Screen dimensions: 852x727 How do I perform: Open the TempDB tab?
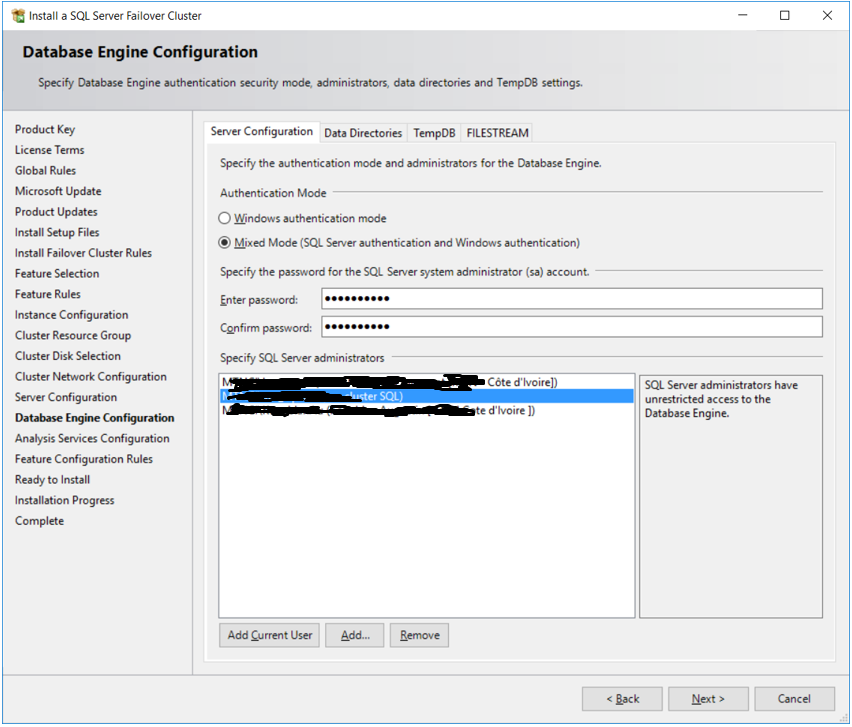tap(434, 133)
